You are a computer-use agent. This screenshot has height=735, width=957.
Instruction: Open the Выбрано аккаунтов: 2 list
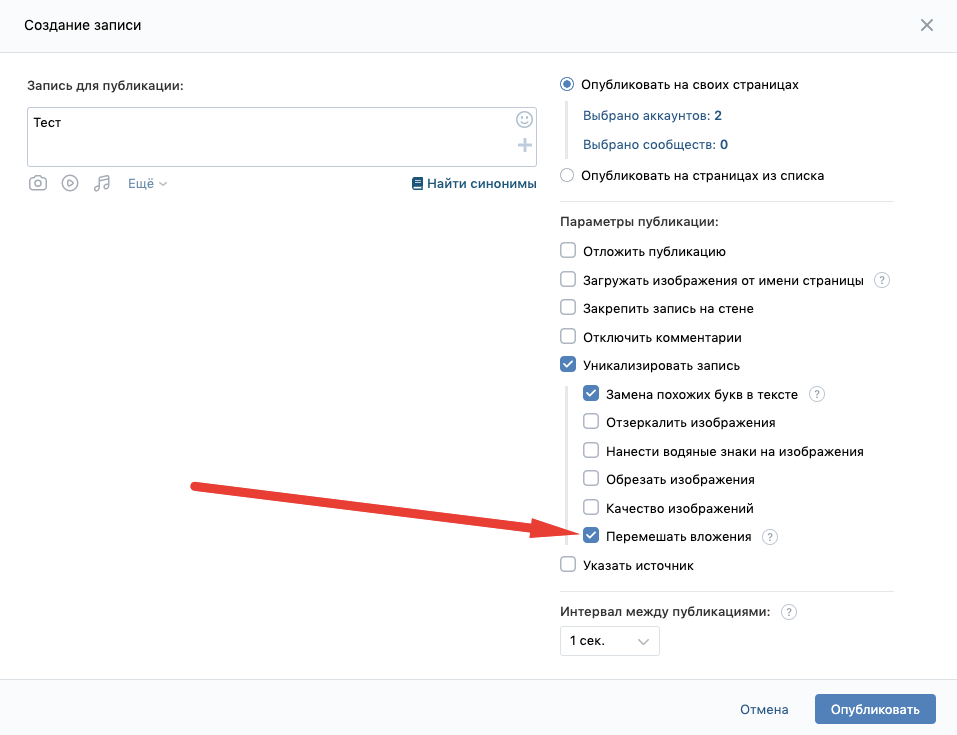(652, 115)
